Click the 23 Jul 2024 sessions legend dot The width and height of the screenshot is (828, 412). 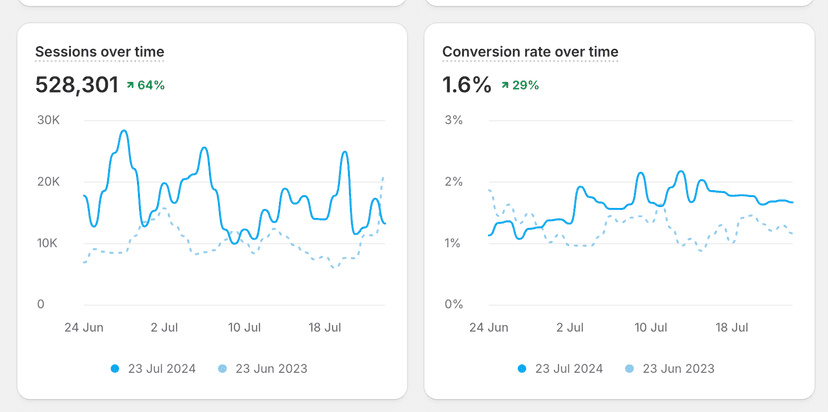point(115,369)
